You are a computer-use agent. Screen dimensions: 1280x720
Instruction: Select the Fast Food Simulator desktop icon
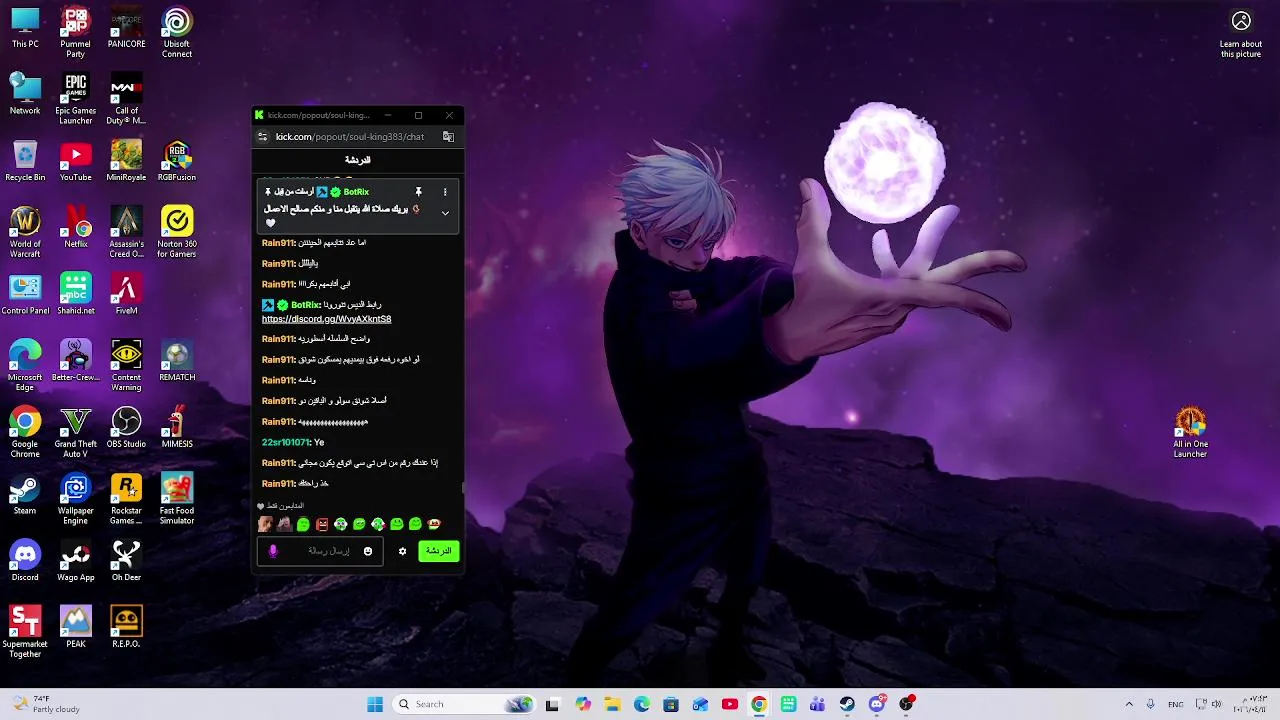pos(177,500)
